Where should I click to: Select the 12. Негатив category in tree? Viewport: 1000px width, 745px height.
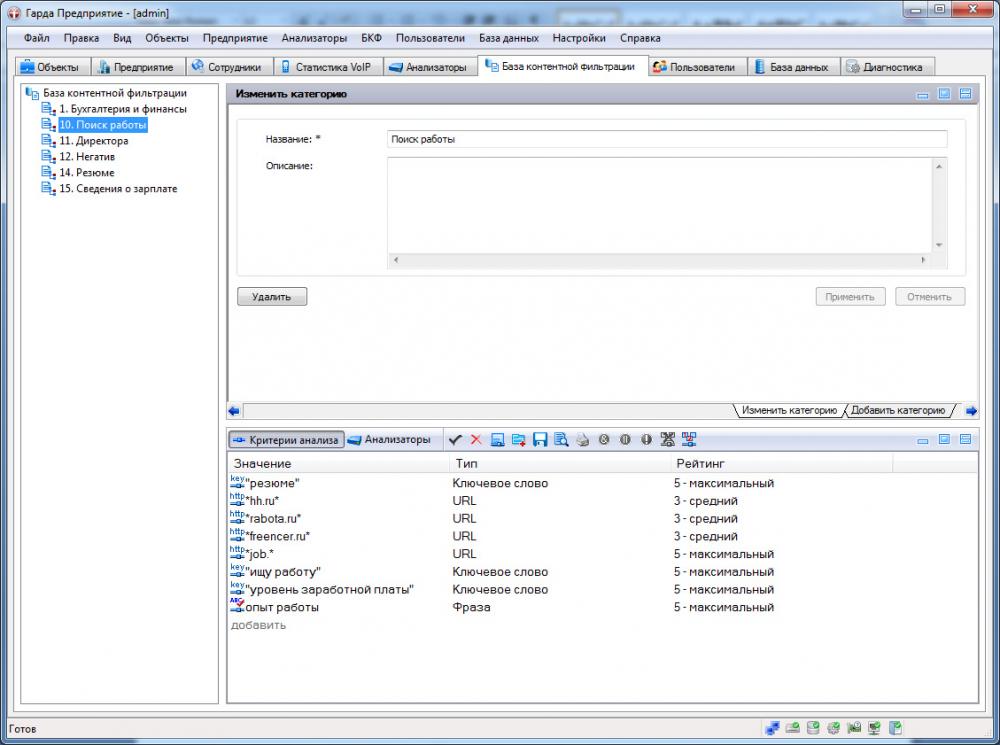(x=87, y=157)
